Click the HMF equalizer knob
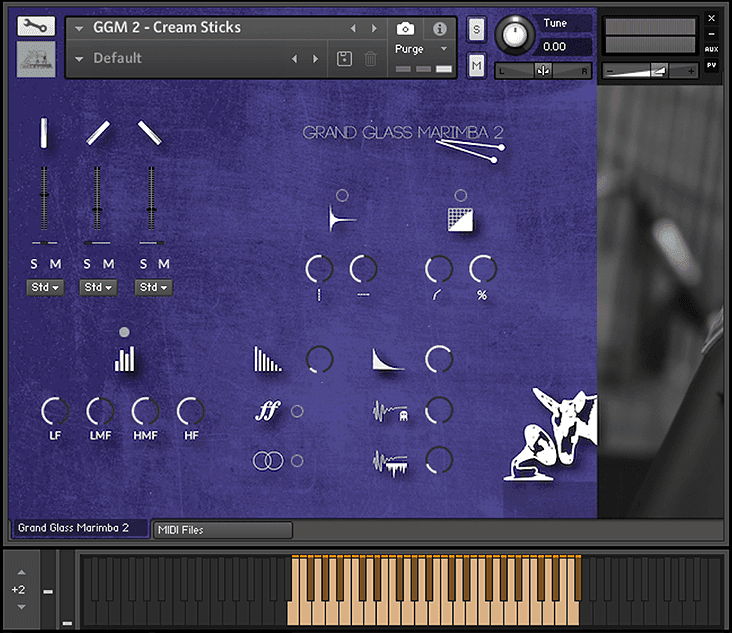This screenshot has height=633, width=732. coord(145,411)
